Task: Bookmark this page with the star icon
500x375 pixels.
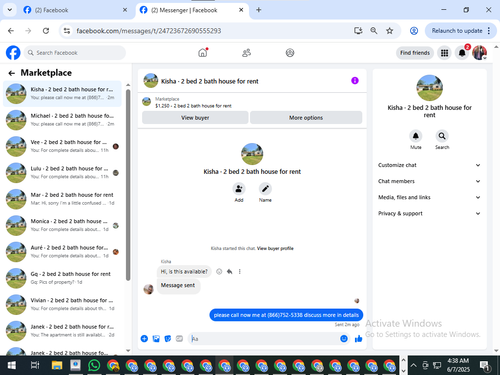Action: (x=389, y=31)
